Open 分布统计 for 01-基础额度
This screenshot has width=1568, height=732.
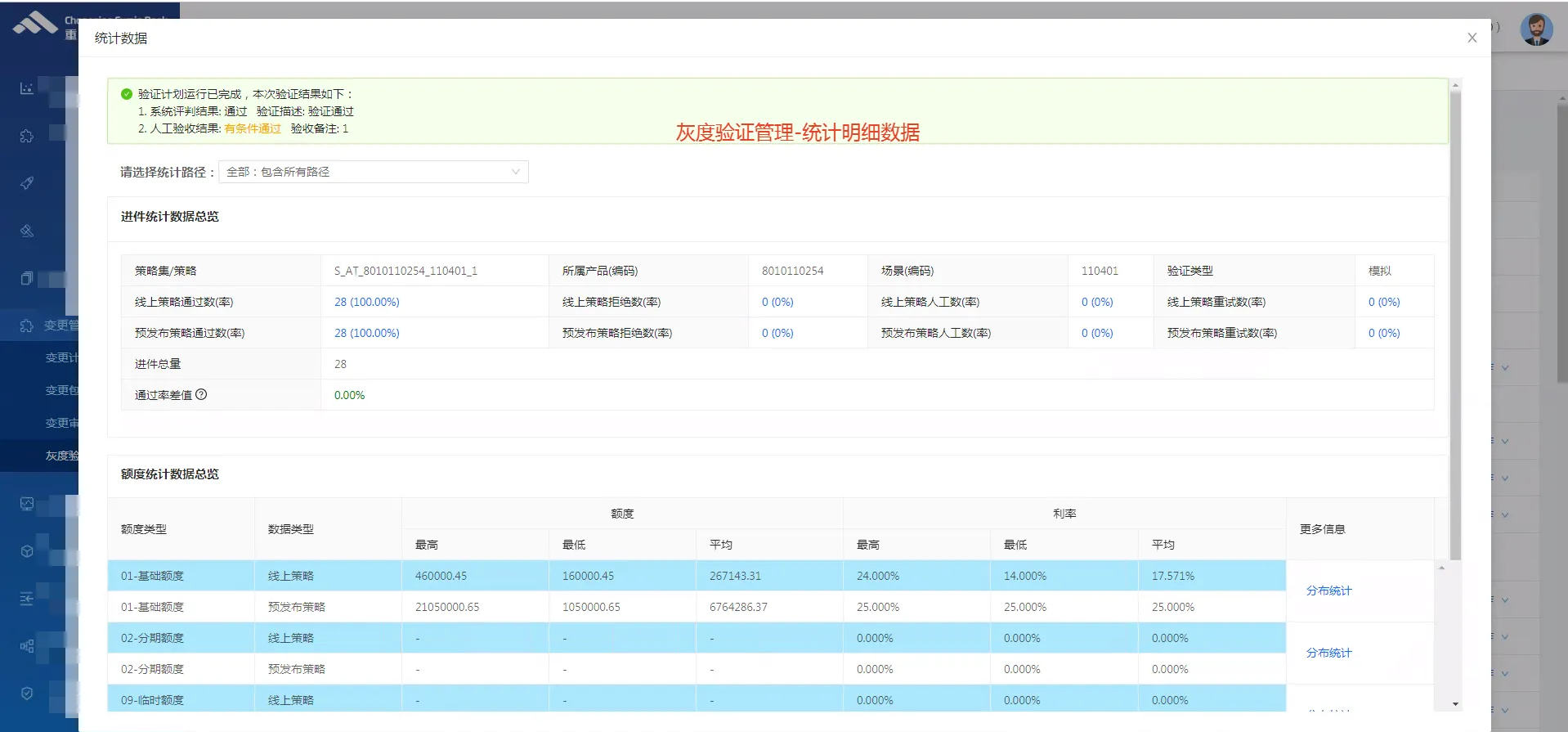click(1328, 591)
